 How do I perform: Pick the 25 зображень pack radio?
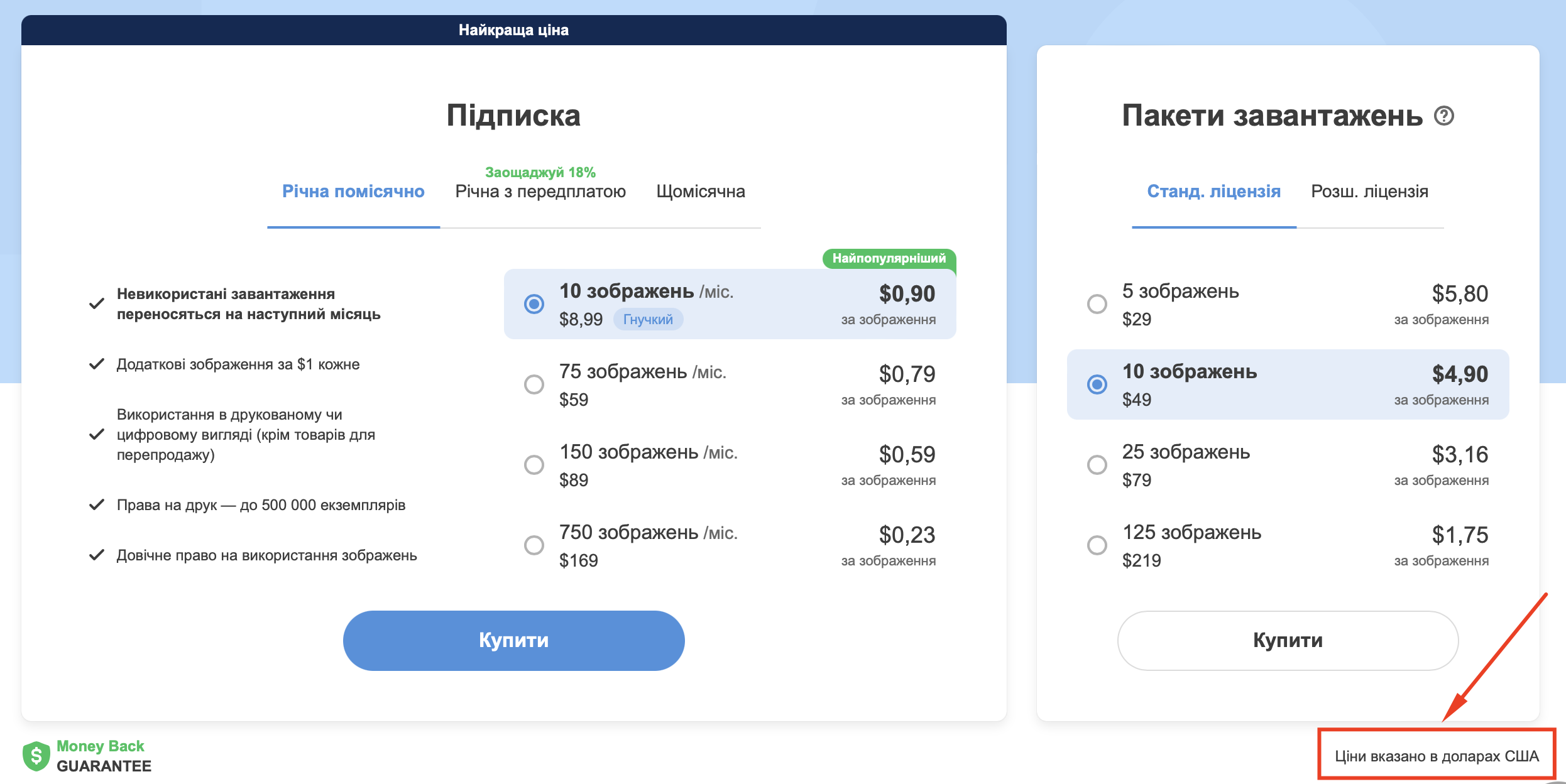point(1097,465)
